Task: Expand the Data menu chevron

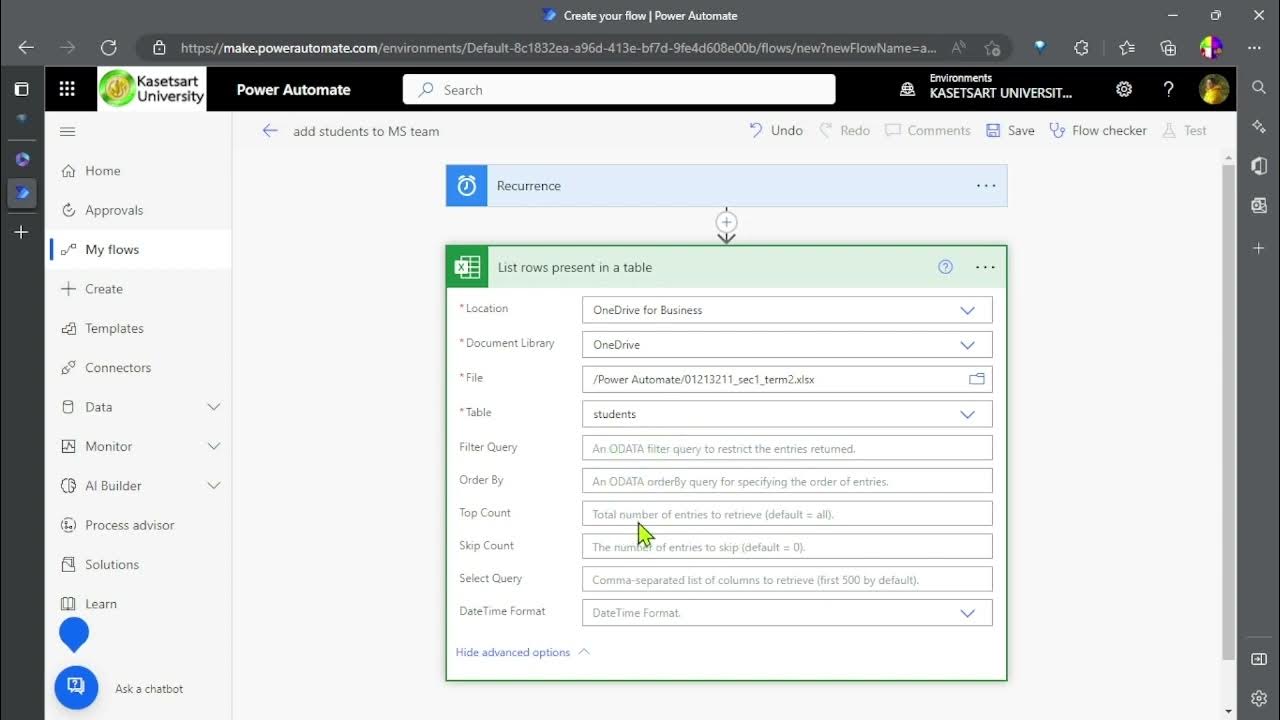Action: point(213,407)
